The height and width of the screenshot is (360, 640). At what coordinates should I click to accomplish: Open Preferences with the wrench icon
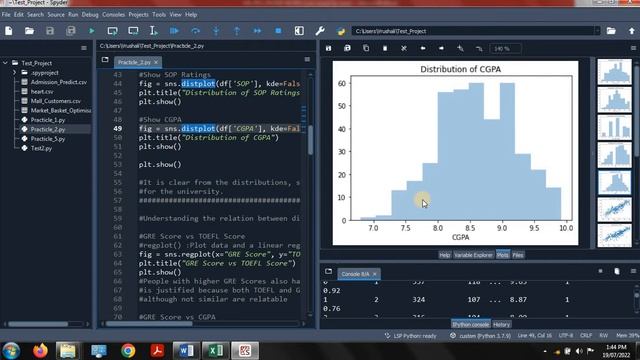click(320, 31)
